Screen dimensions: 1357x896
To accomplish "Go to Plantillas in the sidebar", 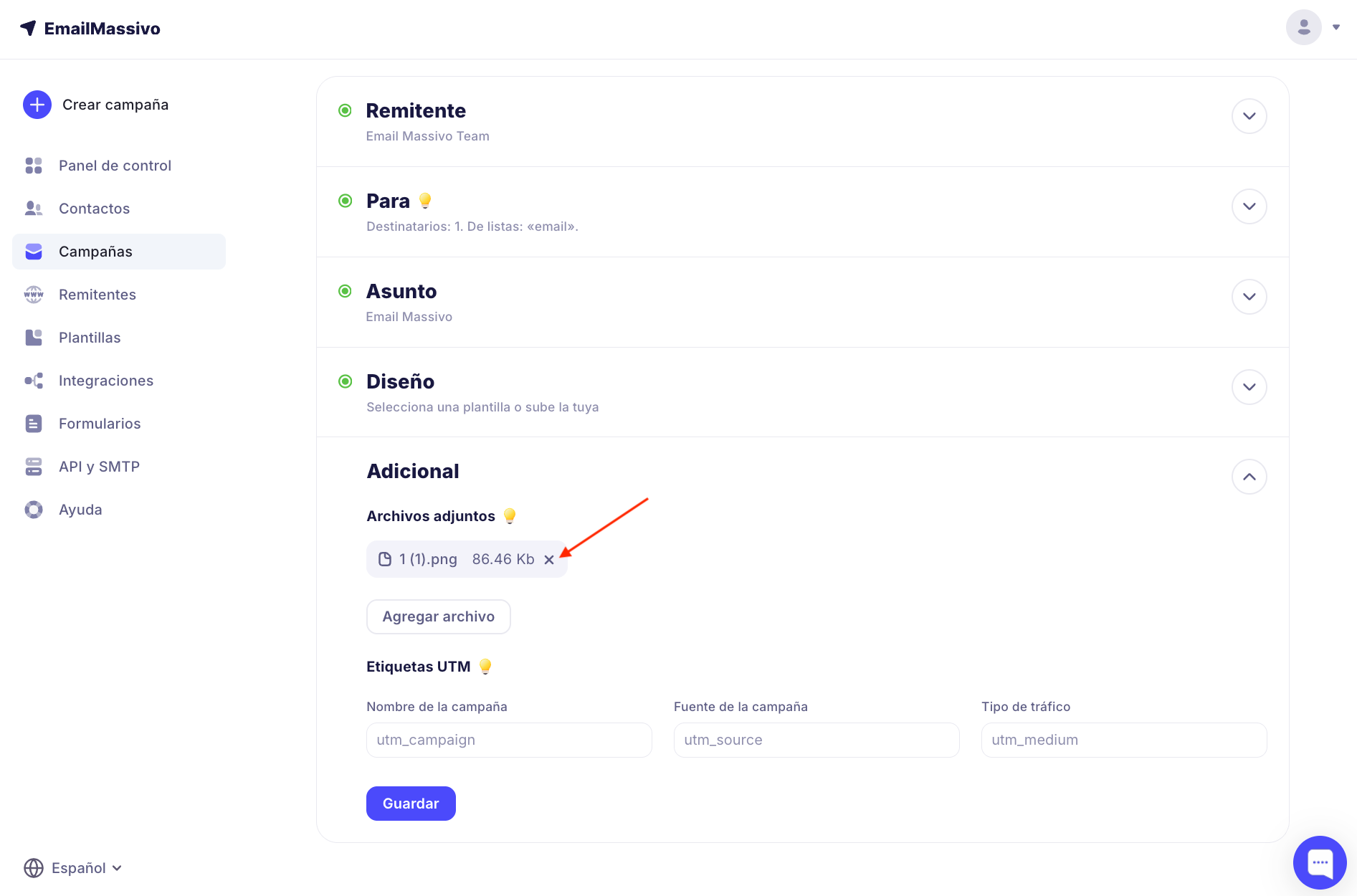I will tap(90, 338).
